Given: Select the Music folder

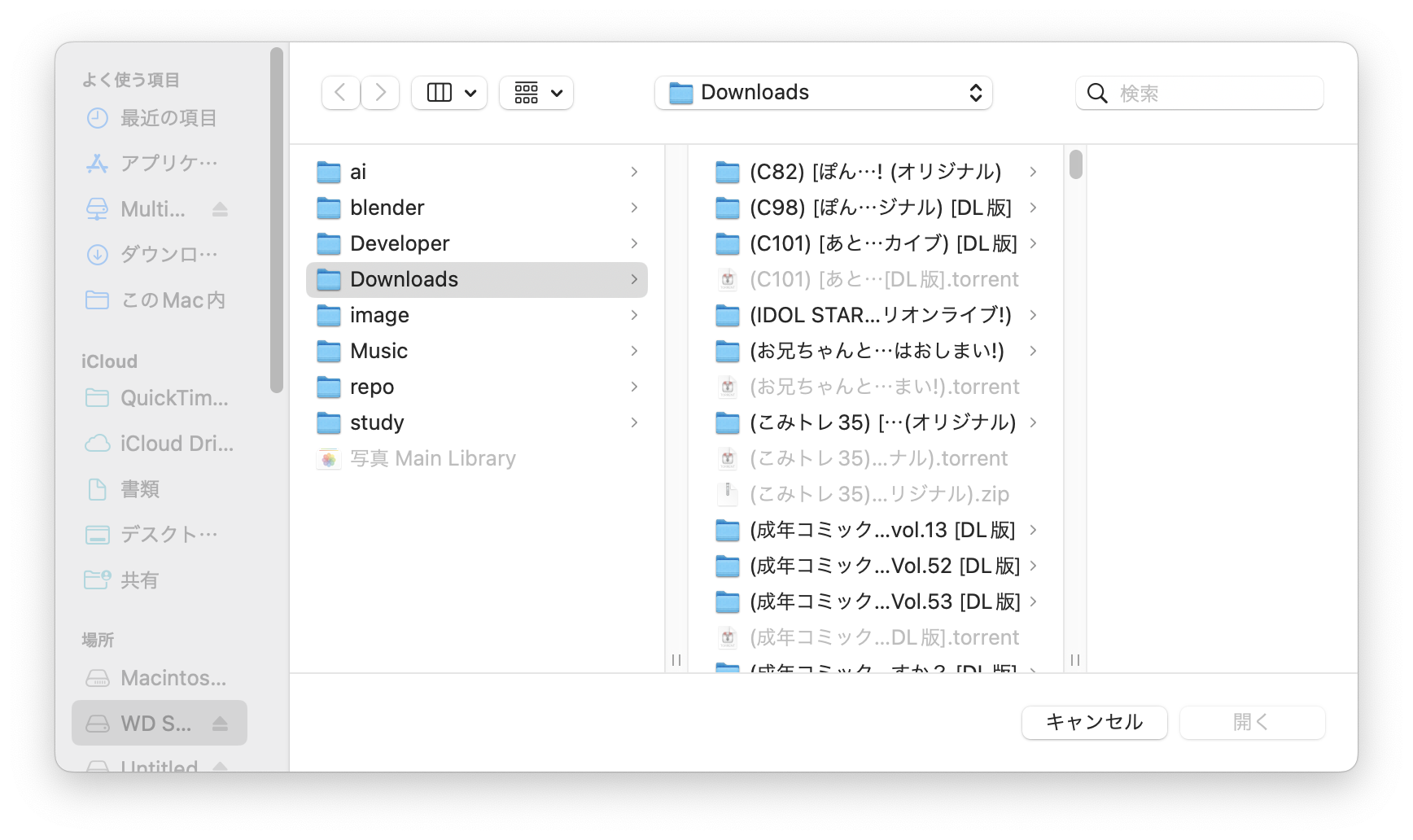Looking at the screenshot, I should [477, 351].
